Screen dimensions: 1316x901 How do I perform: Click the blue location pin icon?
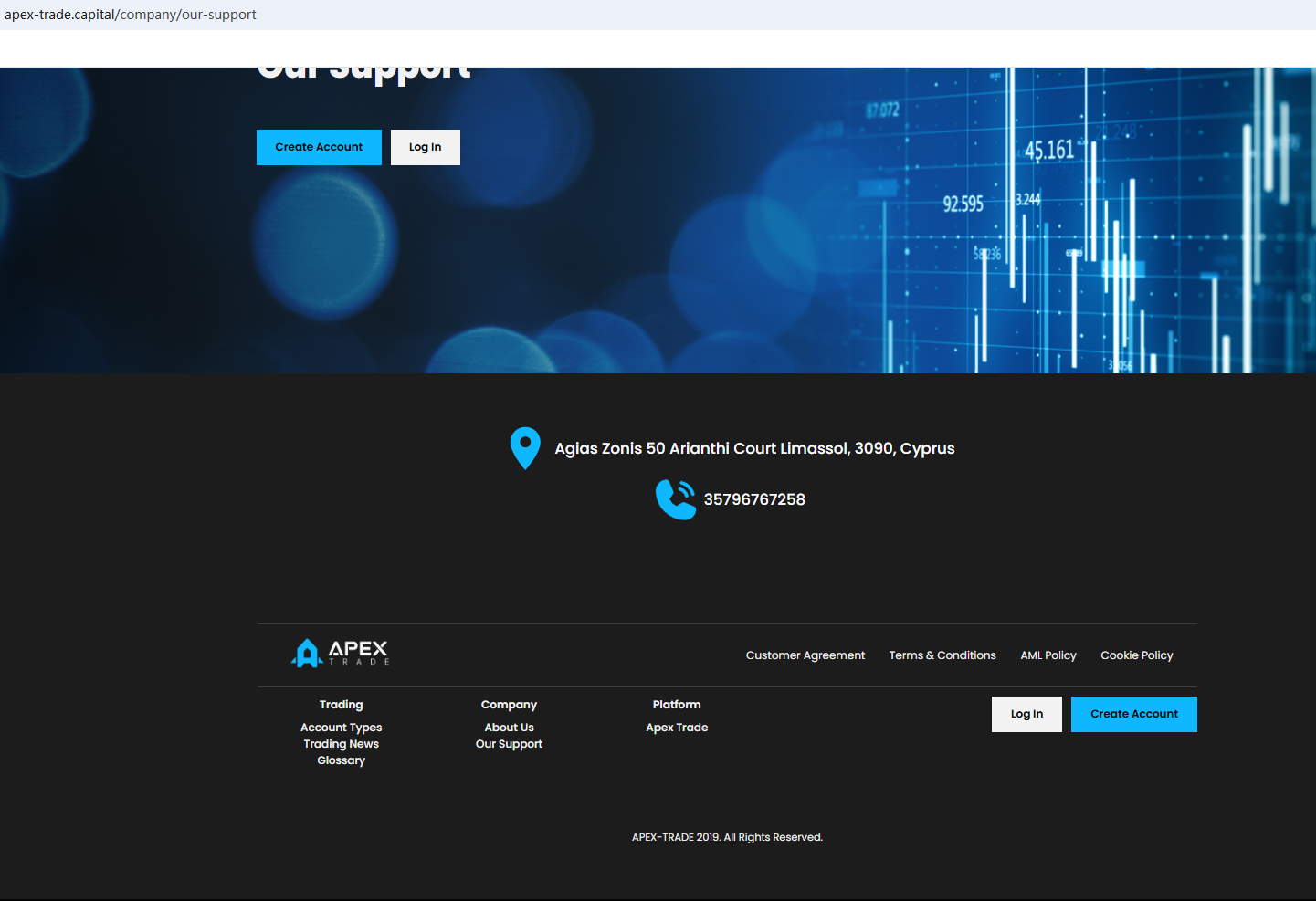(525, 448)
